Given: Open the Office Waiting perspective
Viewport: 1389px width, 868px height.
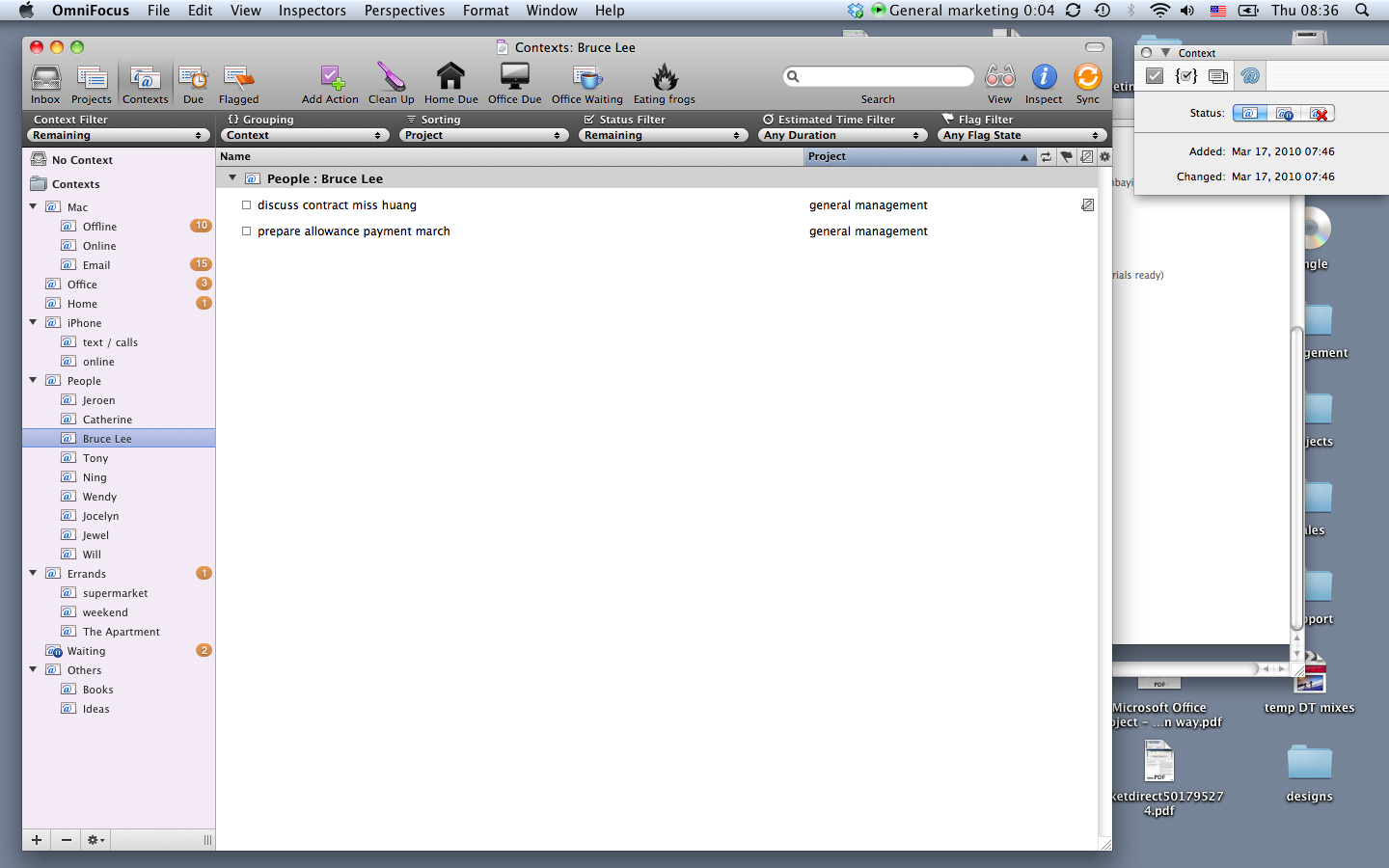Looking at the screenshot, I should [586, 84].
